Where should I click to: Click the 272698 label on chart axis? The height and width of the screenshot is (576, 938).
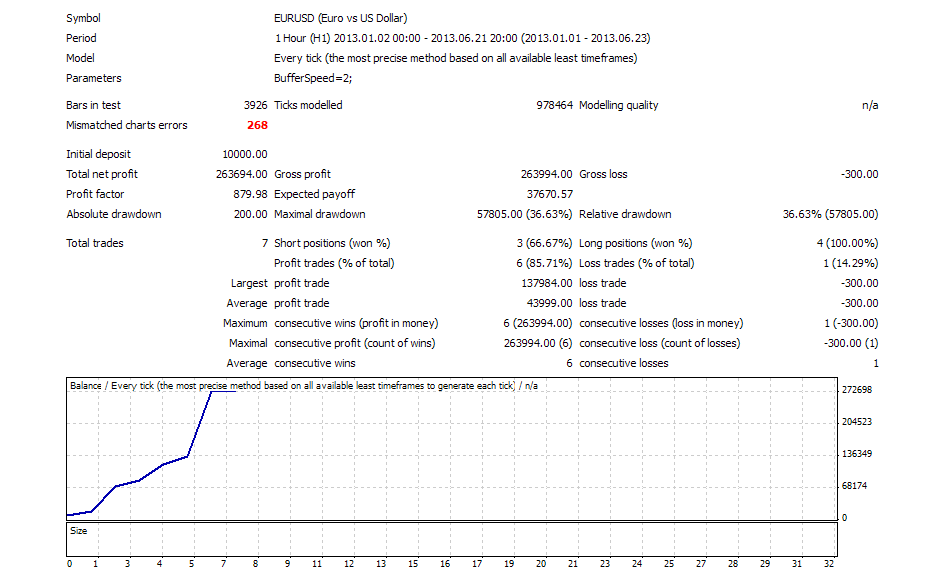pyautogui.click(x=857, y=390)
